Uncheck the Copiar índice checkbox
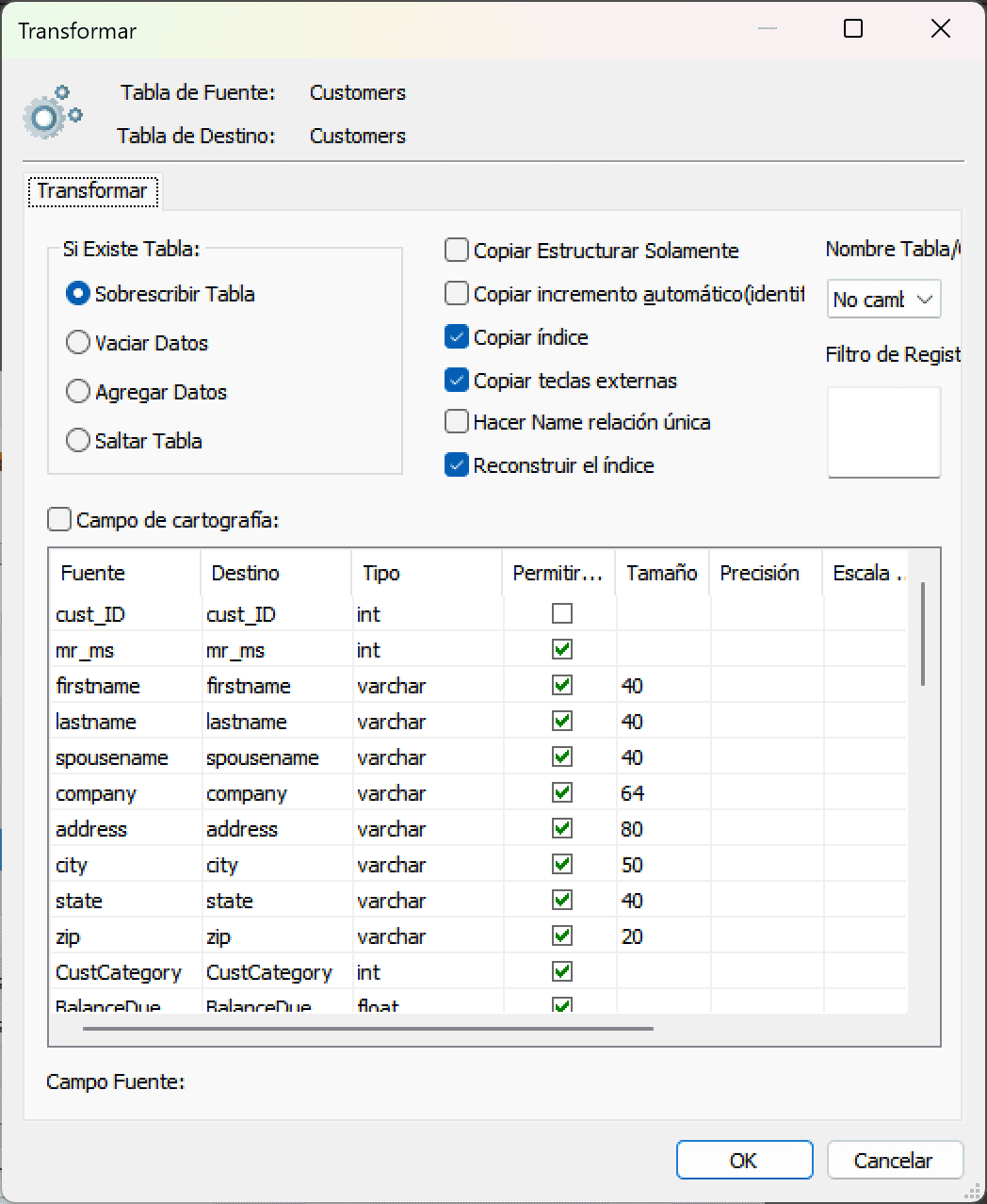Screen dimensions: 987x1204 [x=457, y=337]
